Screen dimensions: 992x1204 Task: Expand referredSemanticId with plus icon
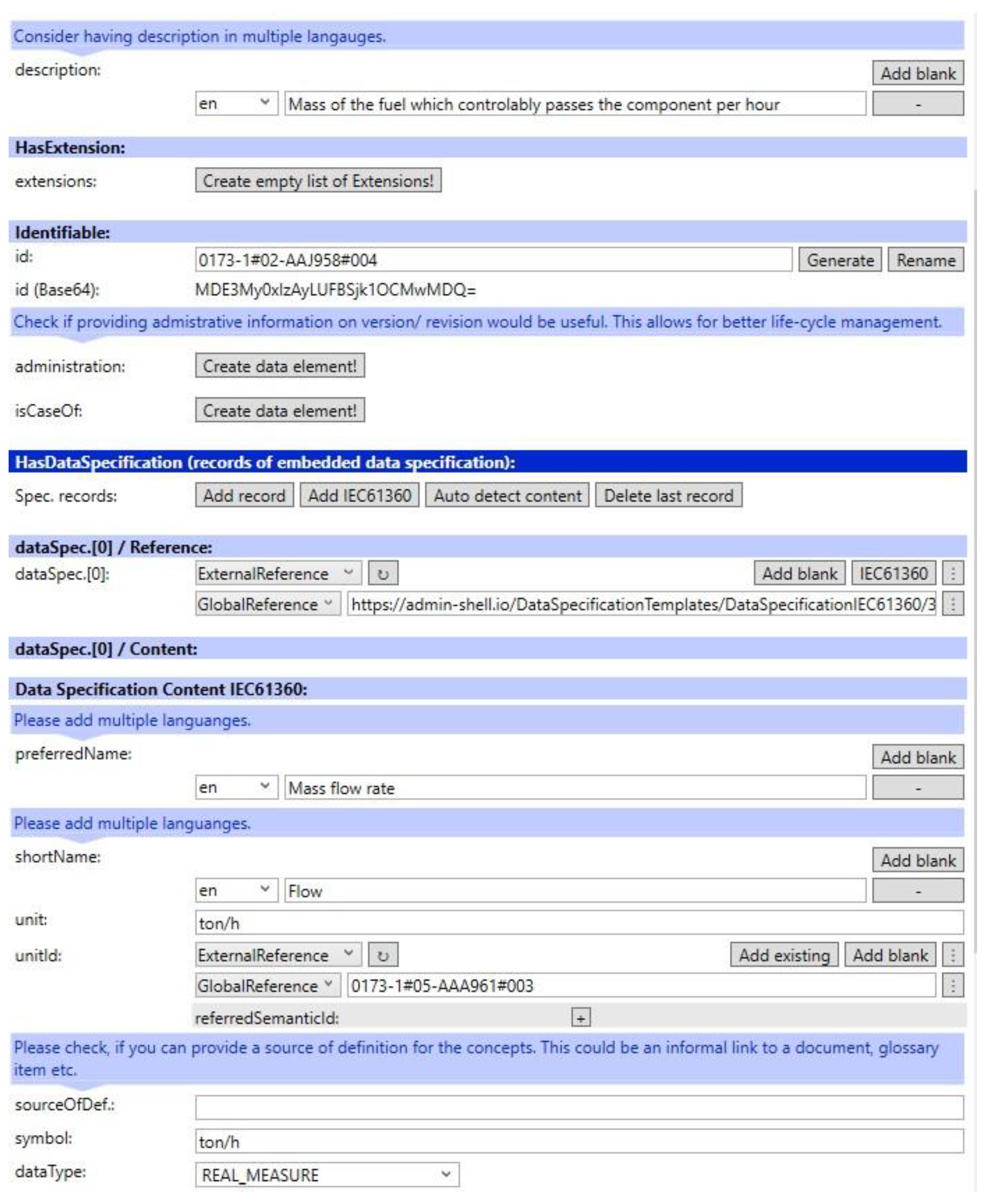(x=581, y=1017)
